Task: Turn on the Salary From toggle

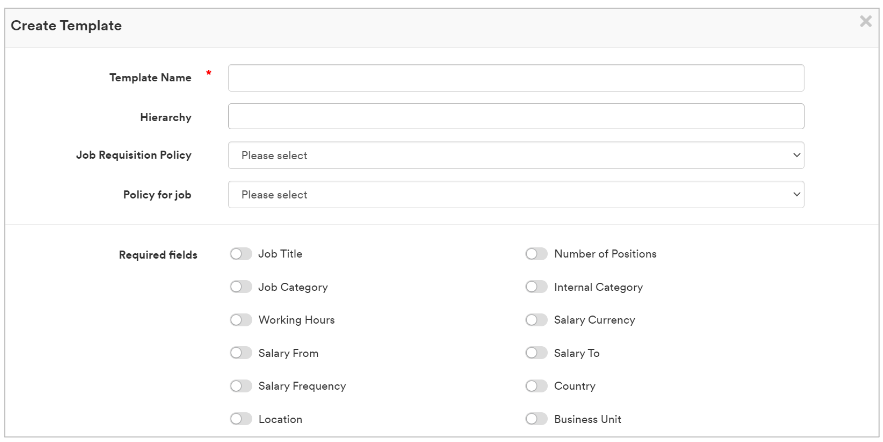Action: pyautogui.click(x=240, y=353)
